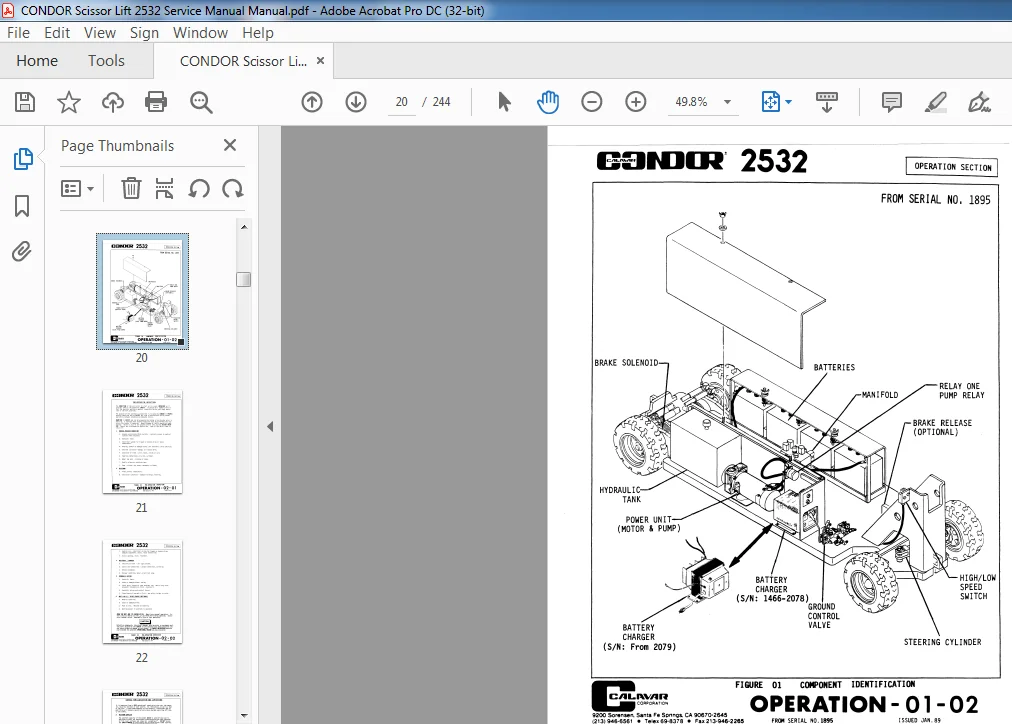Click the Save file icon
1012x724 pixels.
(x=25, y=102)
